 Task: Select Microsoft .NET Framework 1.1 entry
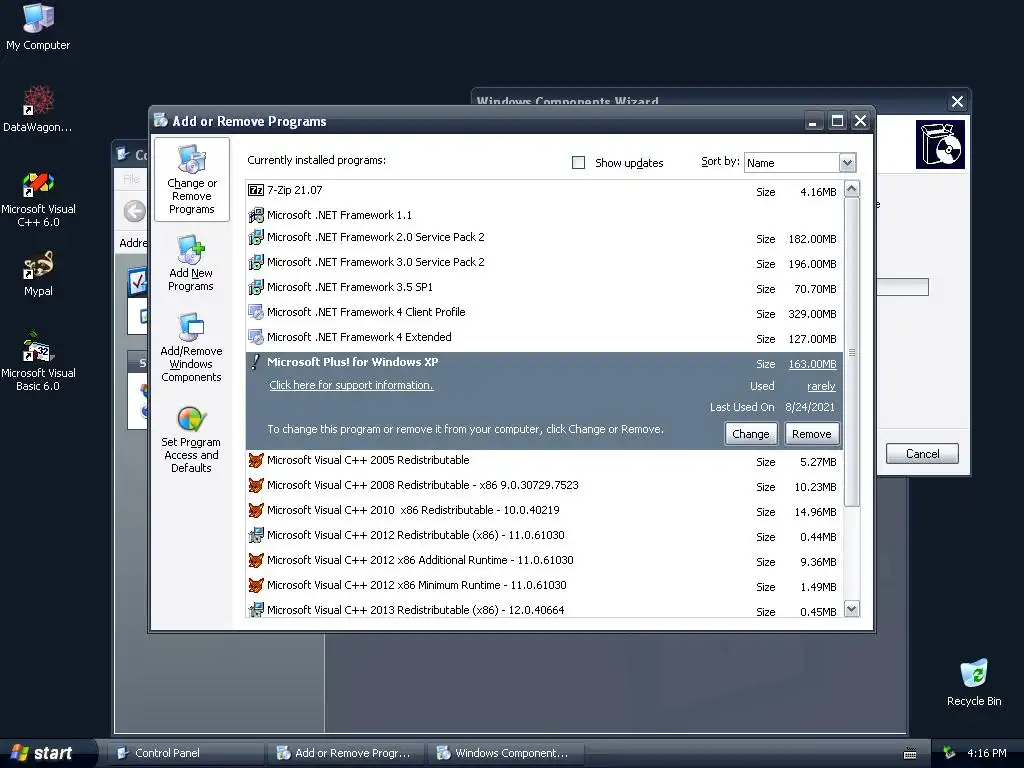544,215
